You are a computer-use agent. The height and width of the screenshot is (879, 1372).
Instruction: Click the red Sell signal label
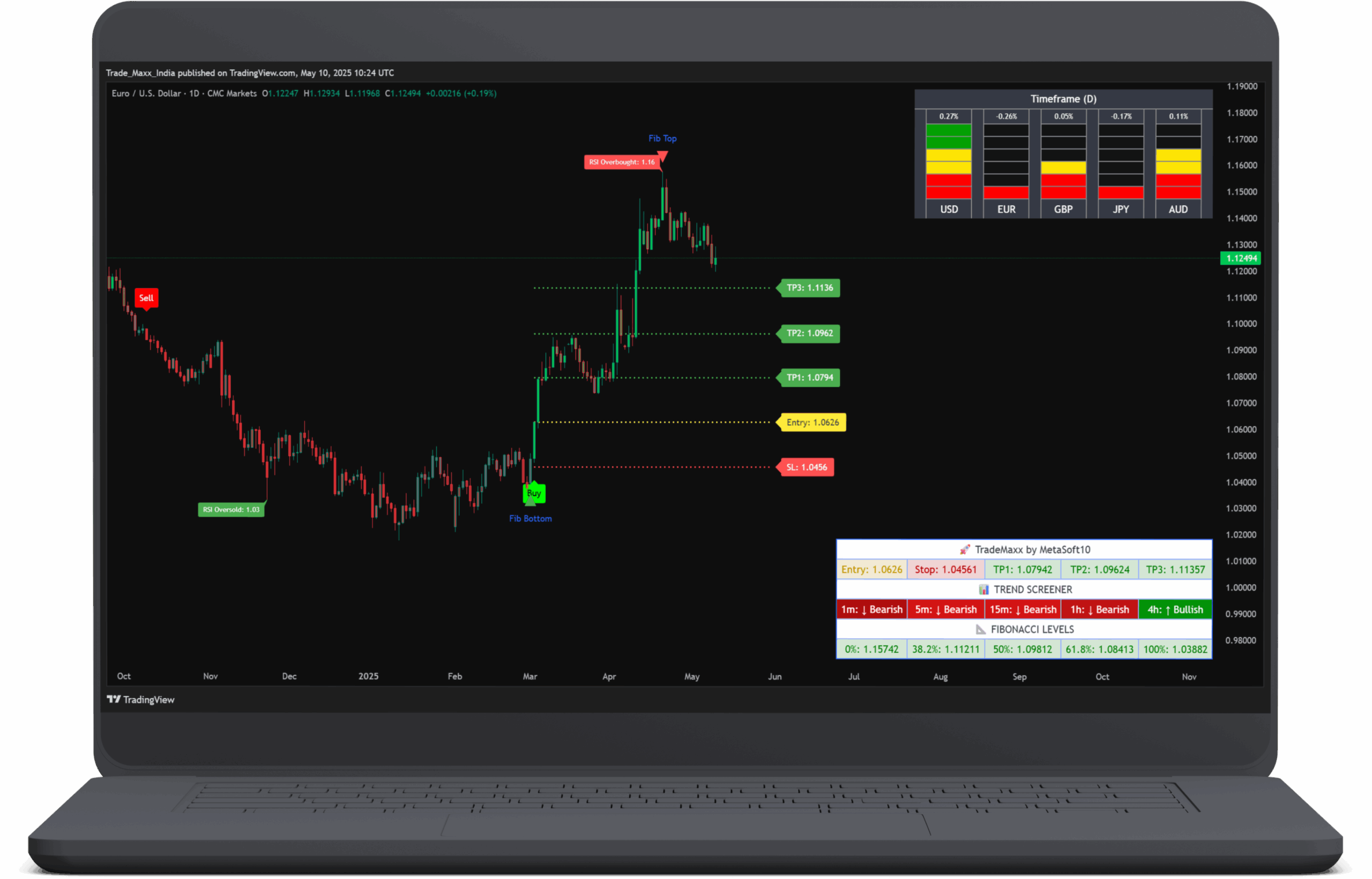point(146,298)
